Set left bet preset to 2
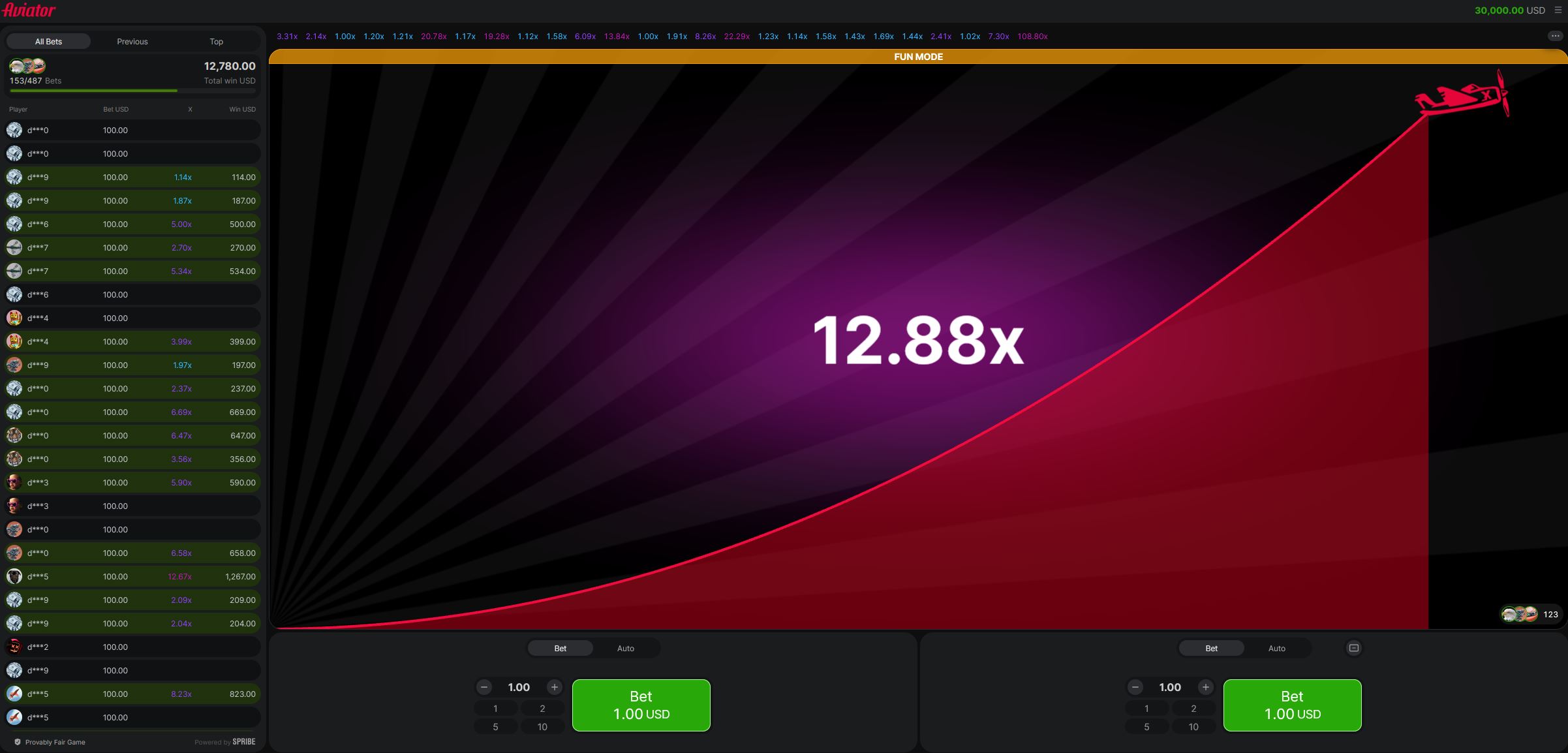The image size is (1568, 753). (542, 709)
